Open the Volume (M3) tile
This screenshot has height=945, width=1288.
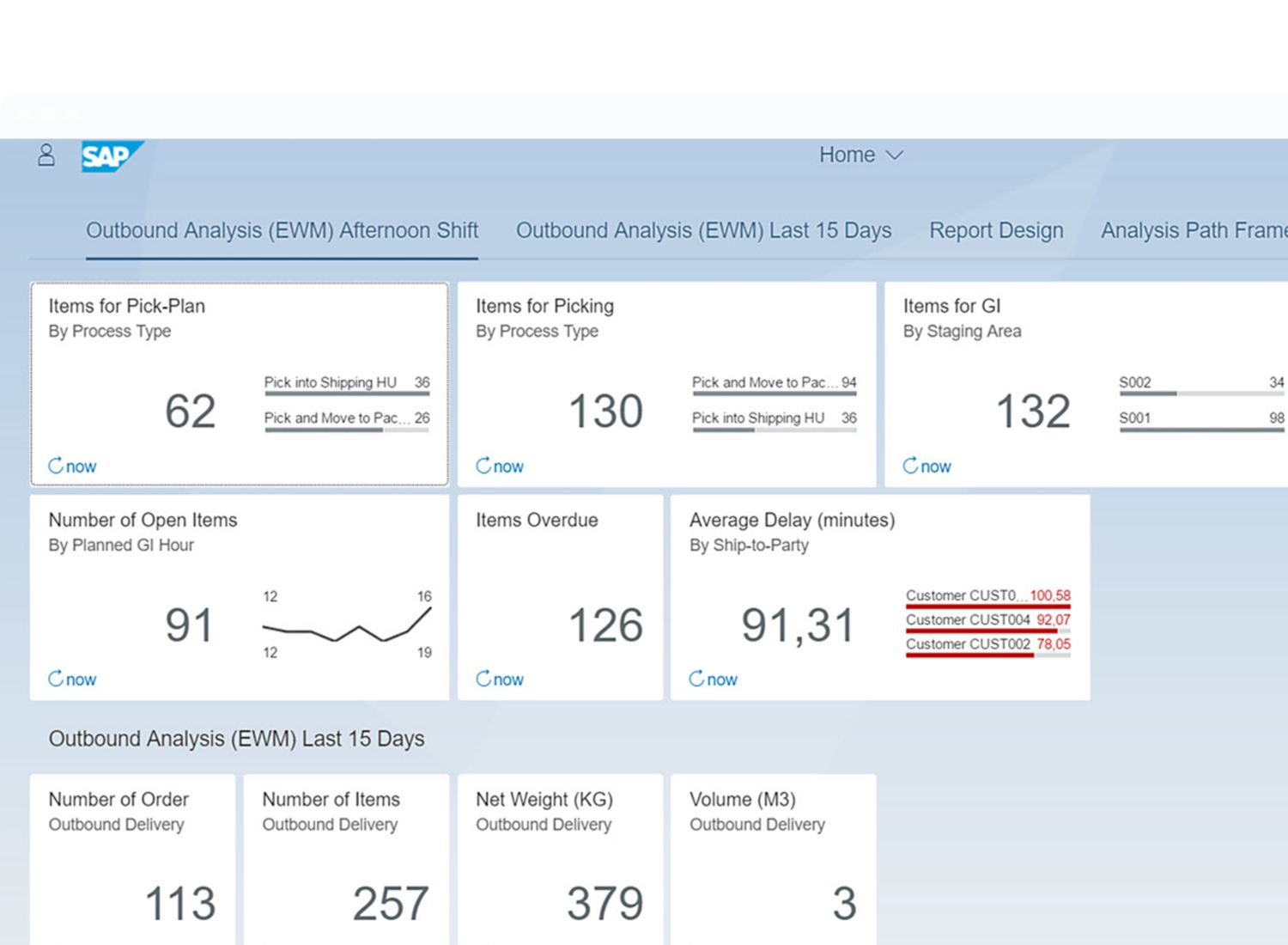click(x=773, y=859)
